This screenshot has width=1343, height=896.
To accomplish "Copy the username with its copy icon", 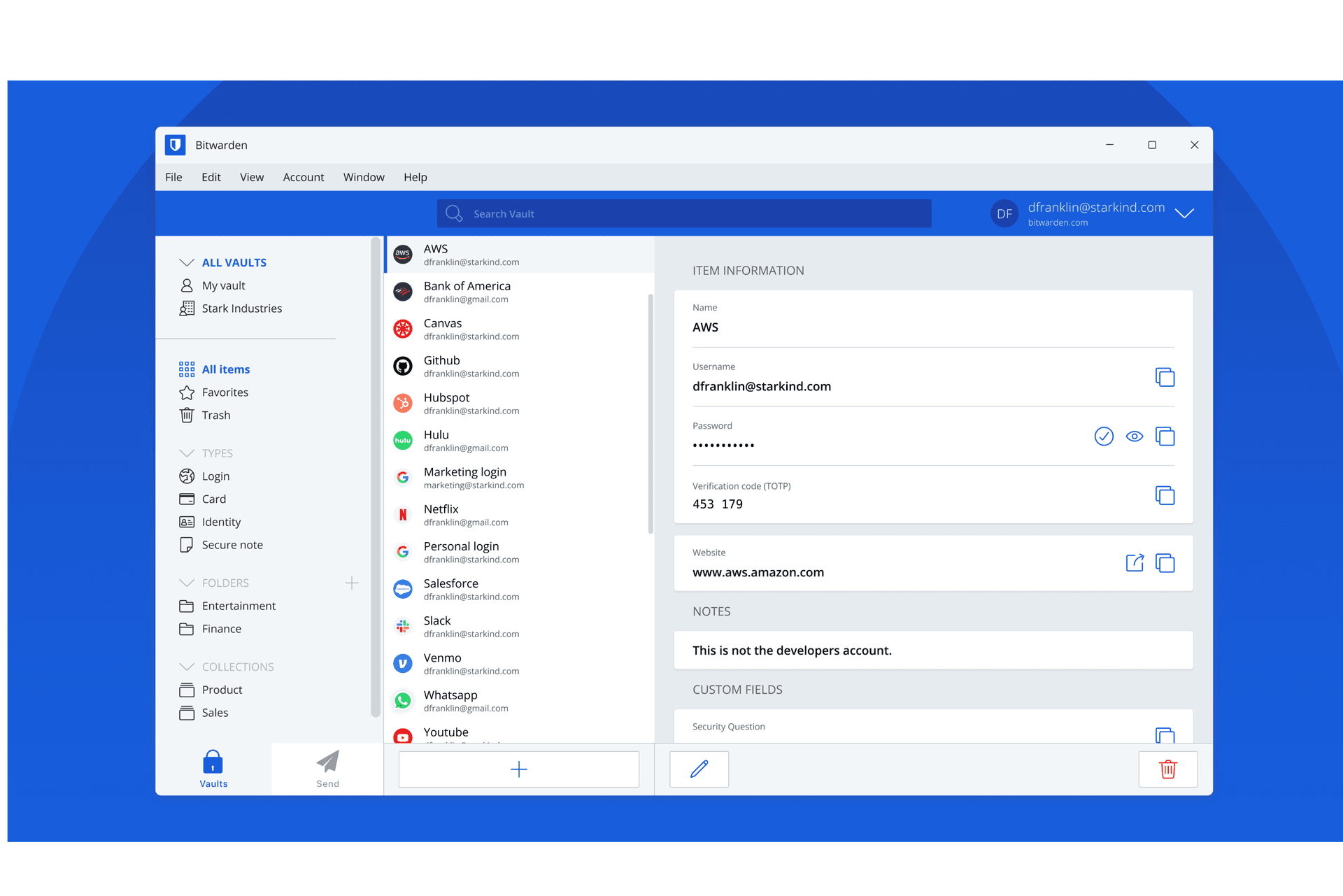I will tap(1165, 378).
